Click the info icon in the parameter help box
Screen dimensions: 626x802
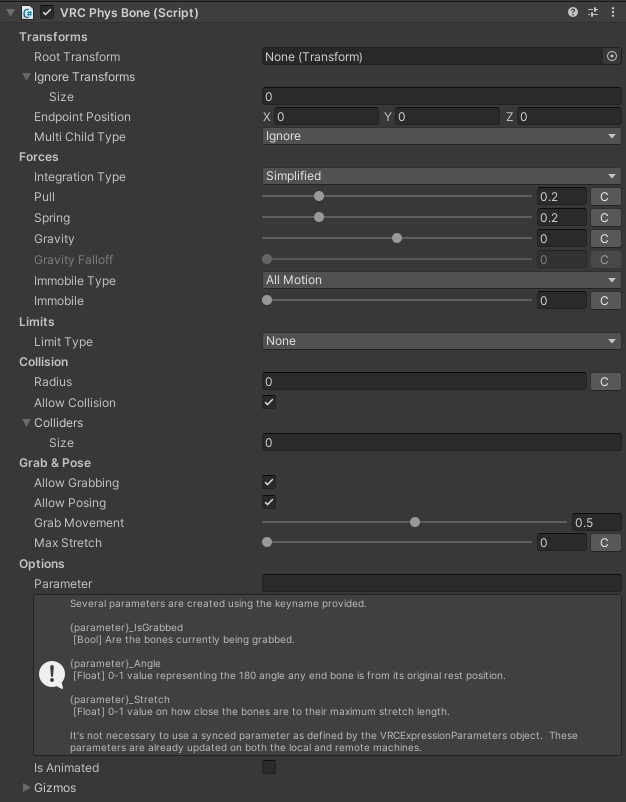51,674
